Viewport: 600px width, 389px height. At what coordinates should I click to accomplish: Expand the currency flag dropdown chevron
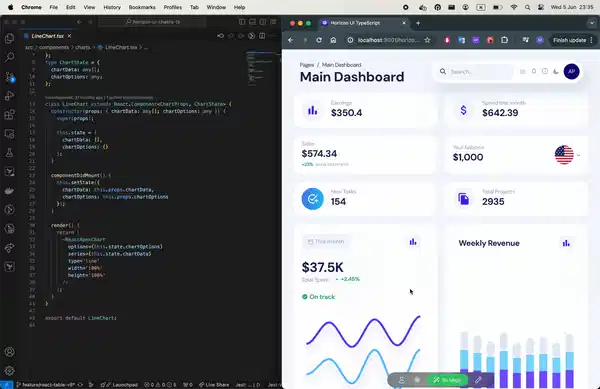578,155
